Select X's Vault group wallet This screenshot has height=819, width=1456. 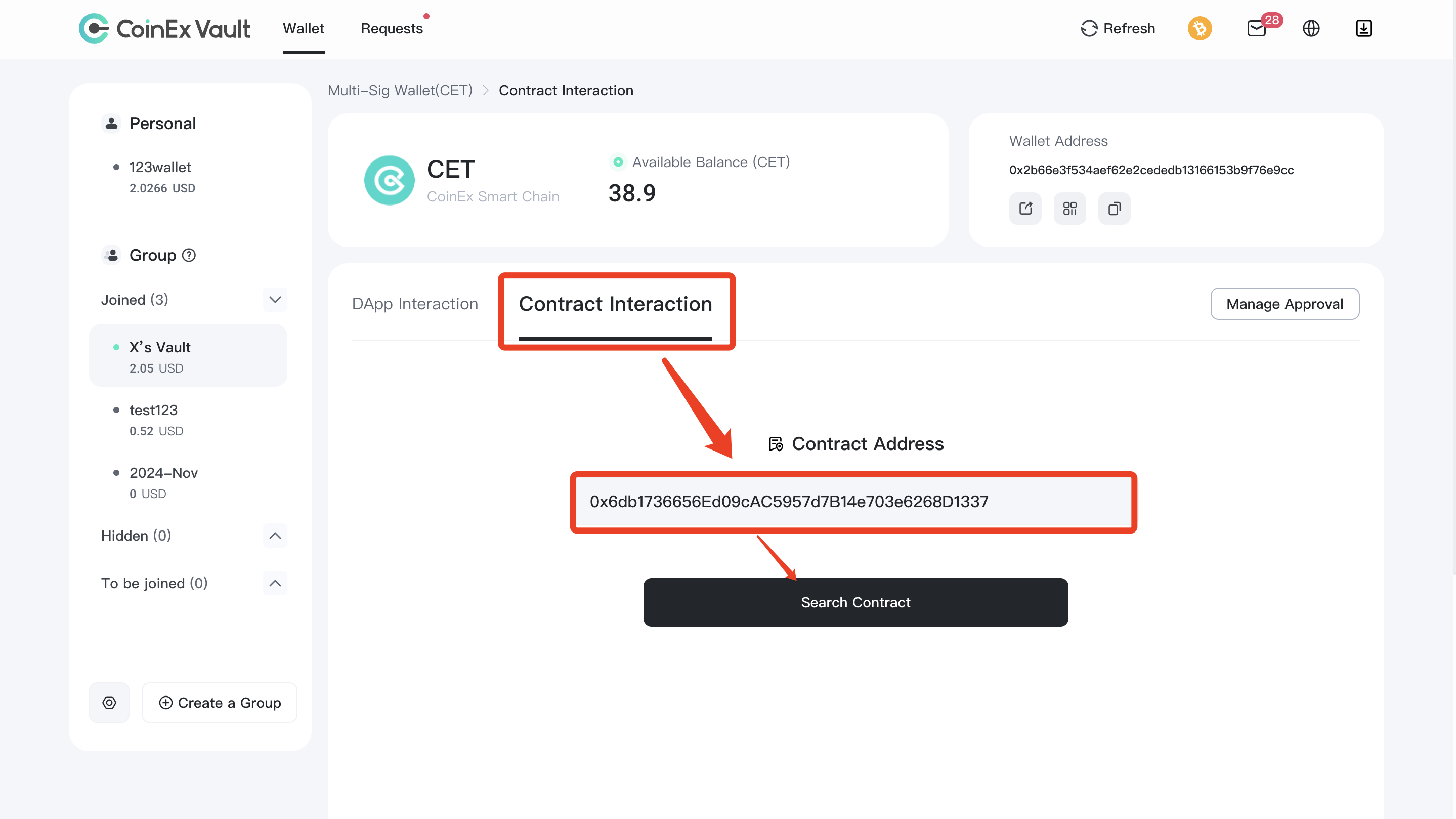188,356
